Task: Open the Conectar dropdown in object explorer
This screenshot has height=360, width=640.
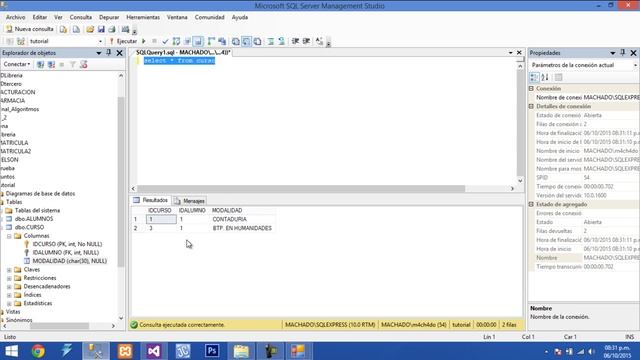Action: [17, 64]
